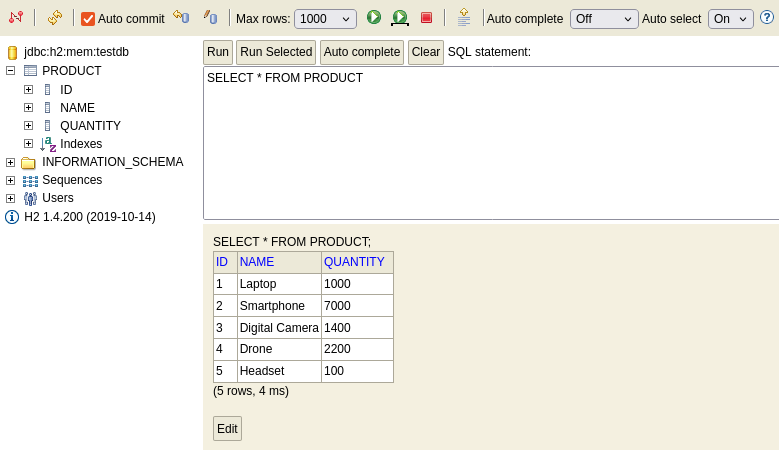The width and height of the screenshot is (779, 450).
Task: Click the Run Selected play icon
Action: (x=400, y=18)
